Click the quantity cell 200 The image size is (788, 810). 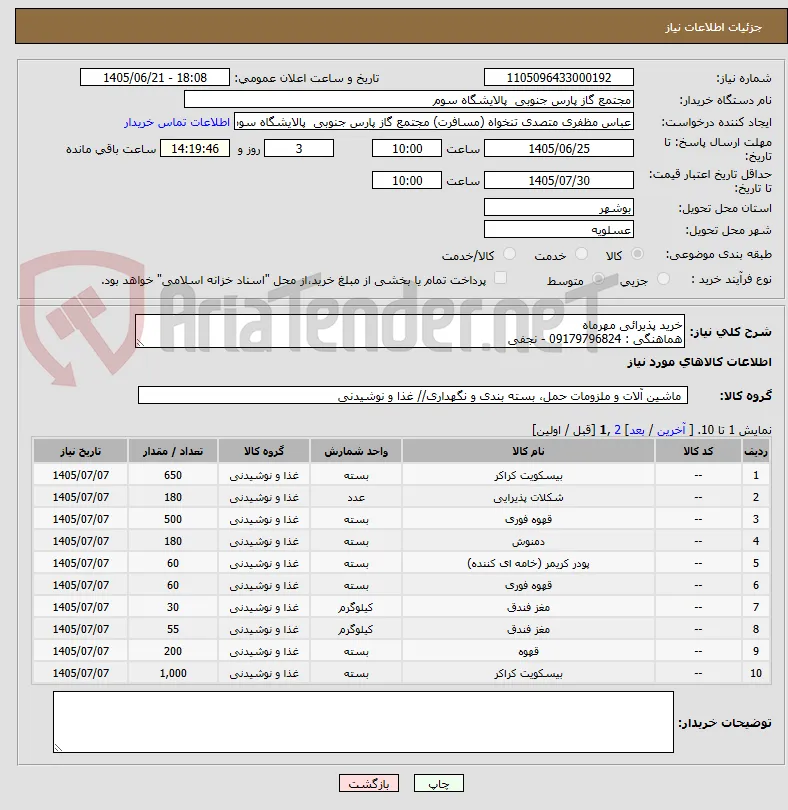click(173, 651)
